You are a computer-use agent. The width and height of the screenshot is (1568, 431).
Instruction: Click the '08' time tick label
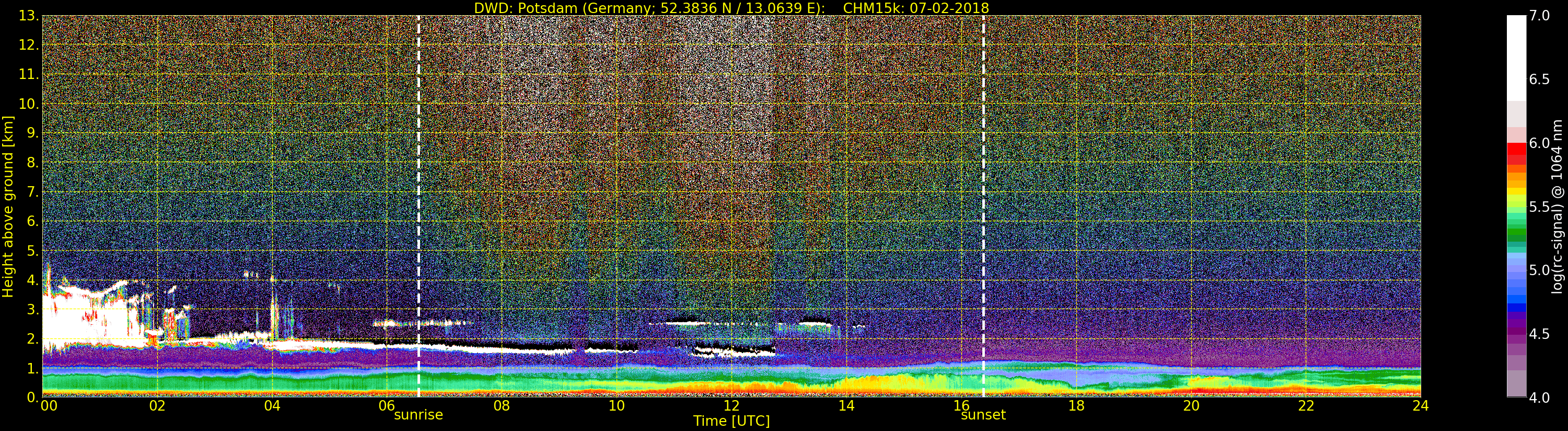click(x=502, y=405)
